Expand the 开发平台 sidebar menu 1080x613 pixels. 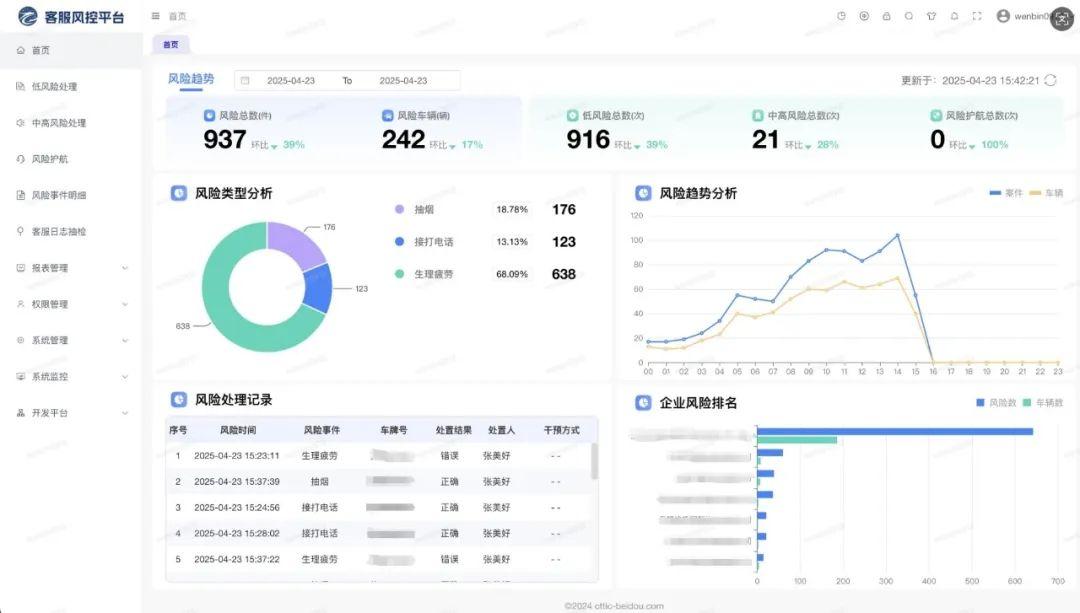71,413
